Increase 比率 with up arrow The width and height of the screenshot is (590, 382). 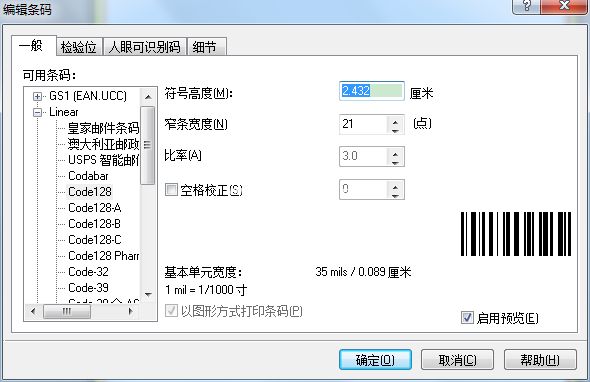(x=395, y=154)
